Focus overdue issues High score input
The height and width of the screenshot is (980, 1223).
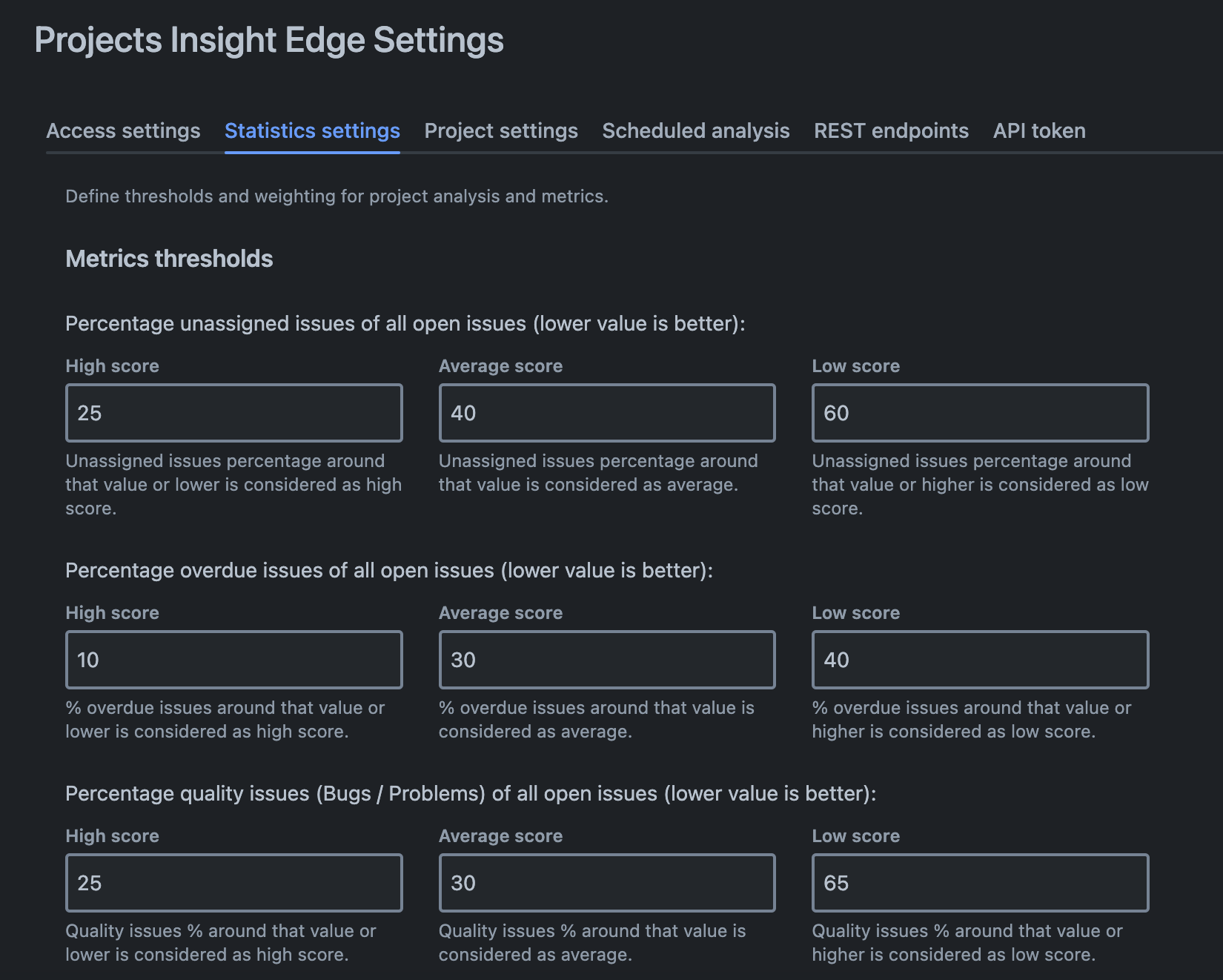(234, 660)
